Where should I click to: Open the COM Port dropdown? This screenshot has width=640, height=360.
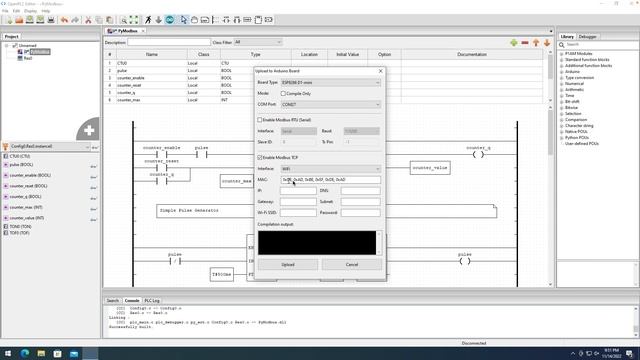[331, 104]
